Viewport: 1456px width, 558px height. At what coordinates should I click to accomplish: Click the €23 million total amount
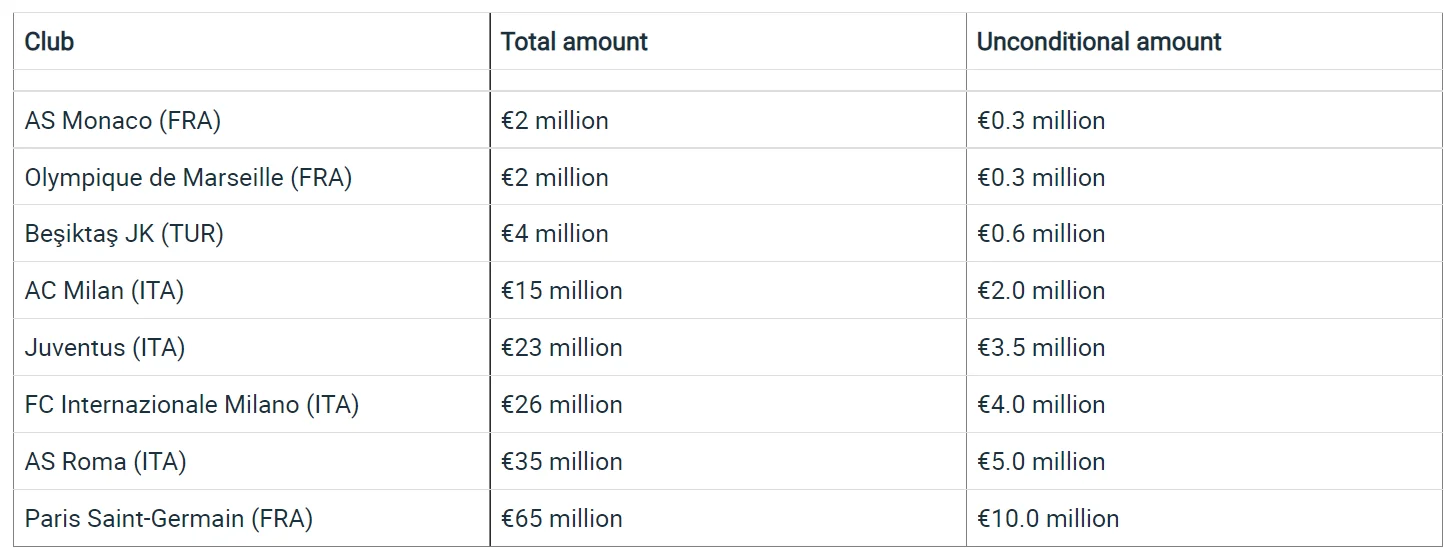tap(561, 348)
